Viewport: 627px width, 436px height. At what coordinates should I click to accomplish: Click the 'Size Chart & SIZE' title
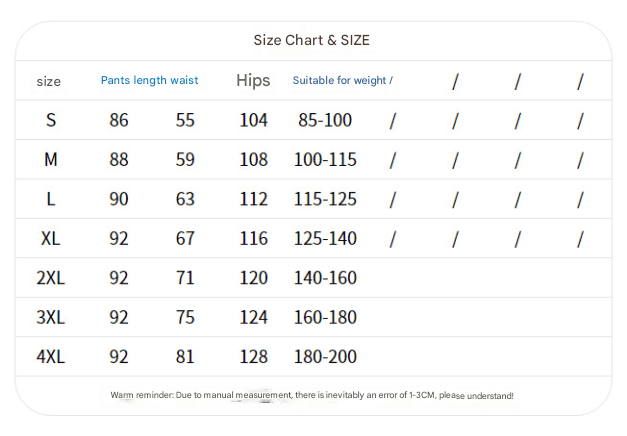[311, 41]
